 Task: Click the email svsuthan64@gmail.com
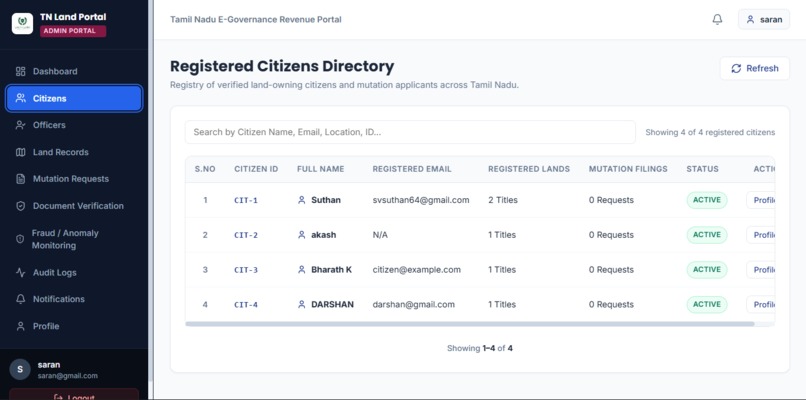[x=421, y=200]
